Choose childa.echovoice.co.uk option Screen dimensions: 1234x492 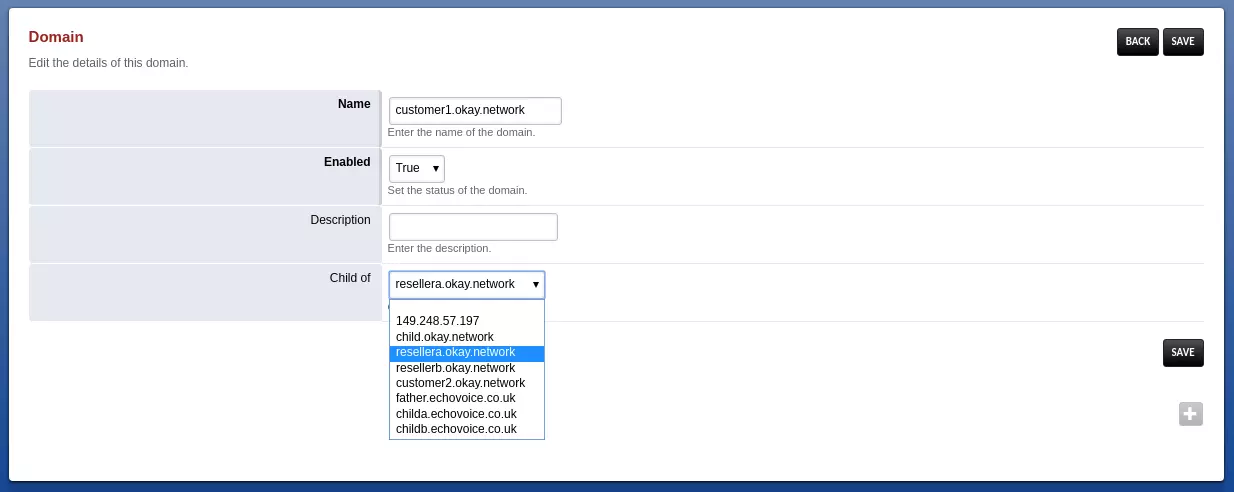click(x=467, y=414)
